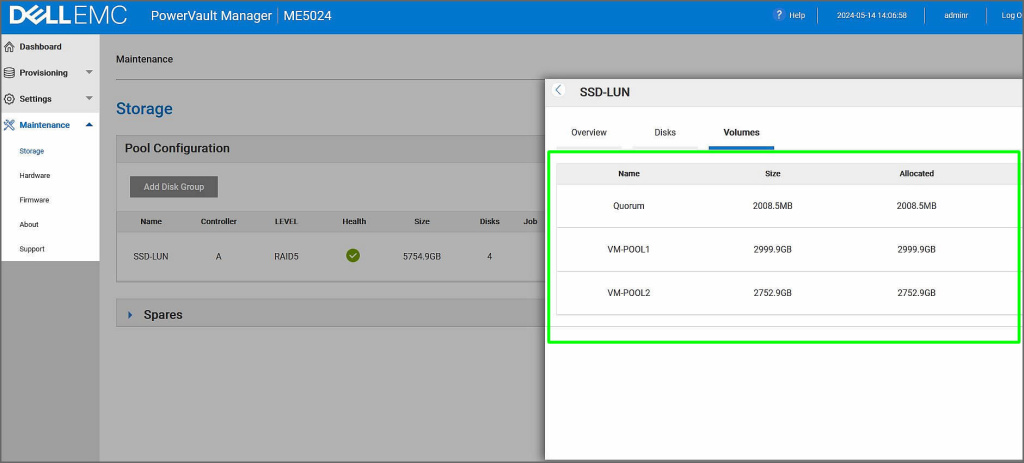Switch to the Overview tab
1024x463 pixels.
click(589, 132)
